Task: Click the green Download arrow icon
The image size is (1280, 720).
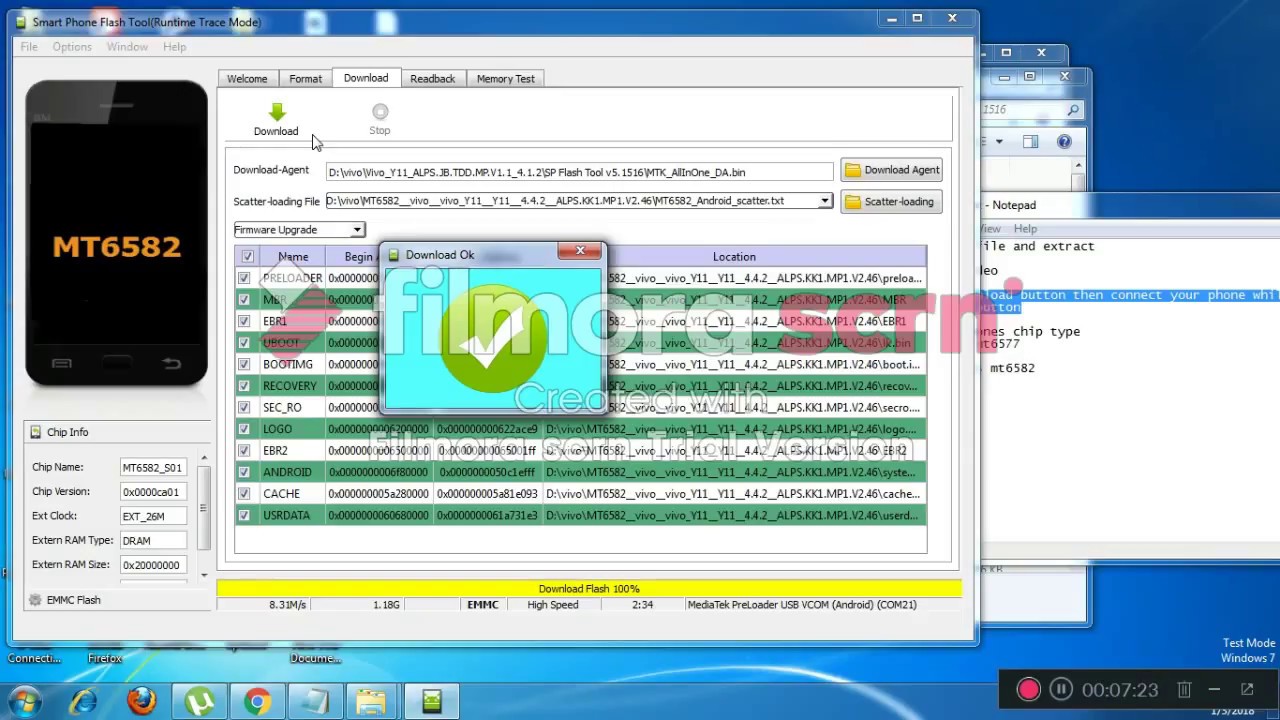Action: pyautogui.click(x=277, y=112)
